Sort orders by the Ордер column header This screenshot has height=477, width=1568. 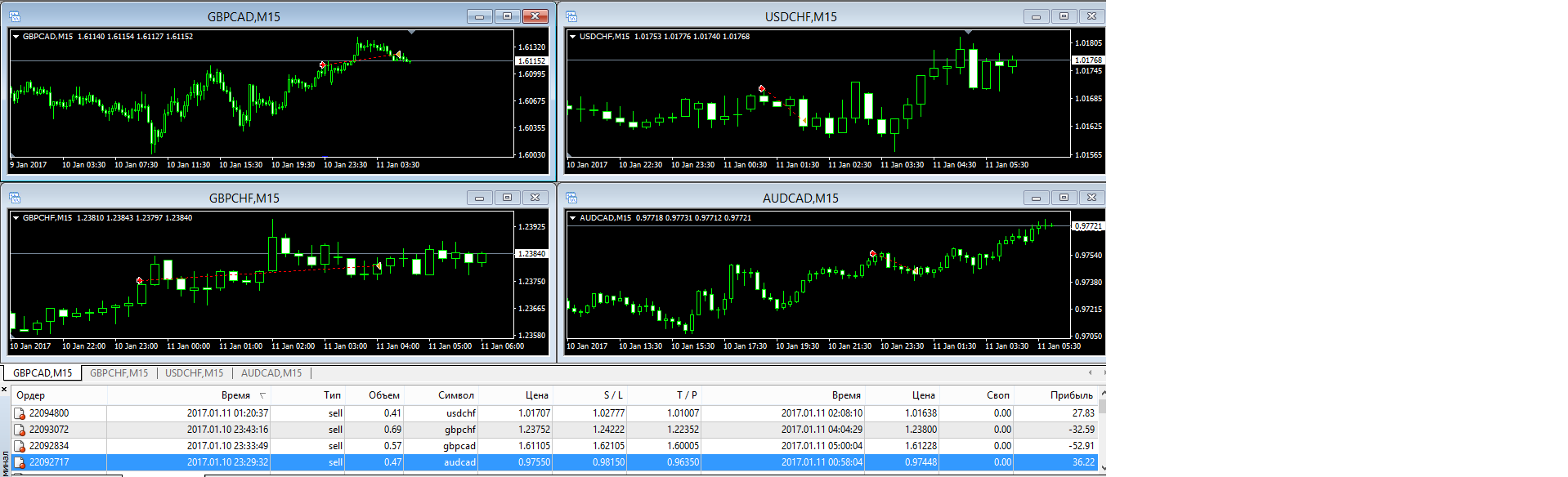(x=59, y=395)
